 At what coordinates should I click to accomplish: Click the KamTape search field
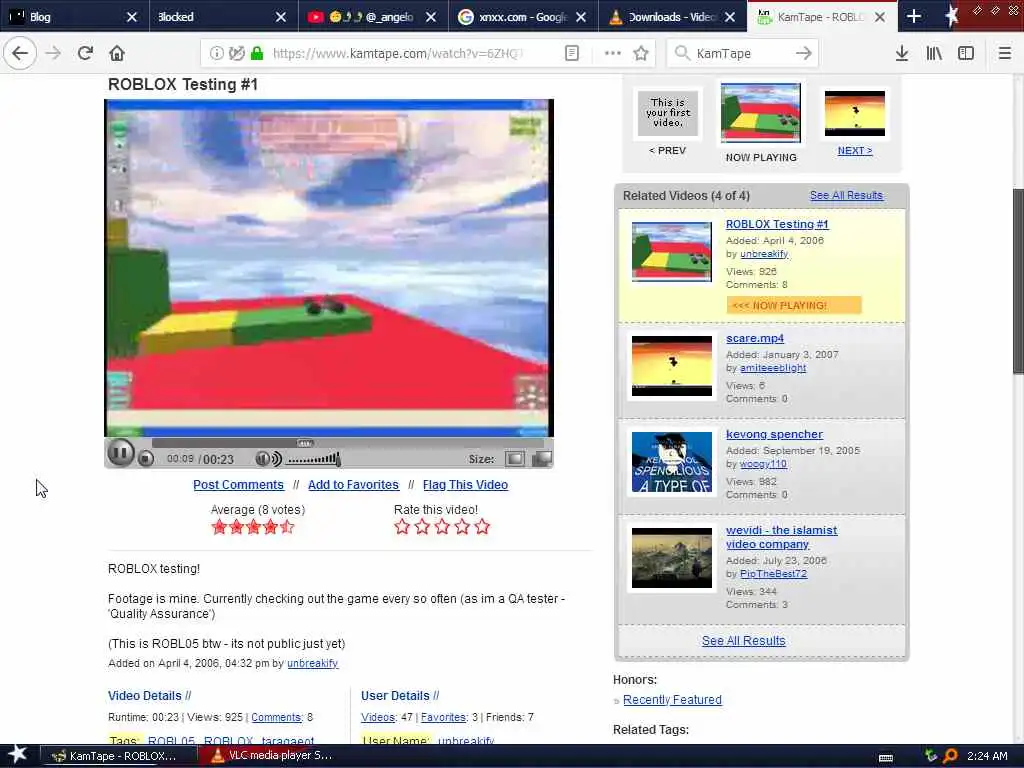743,53
